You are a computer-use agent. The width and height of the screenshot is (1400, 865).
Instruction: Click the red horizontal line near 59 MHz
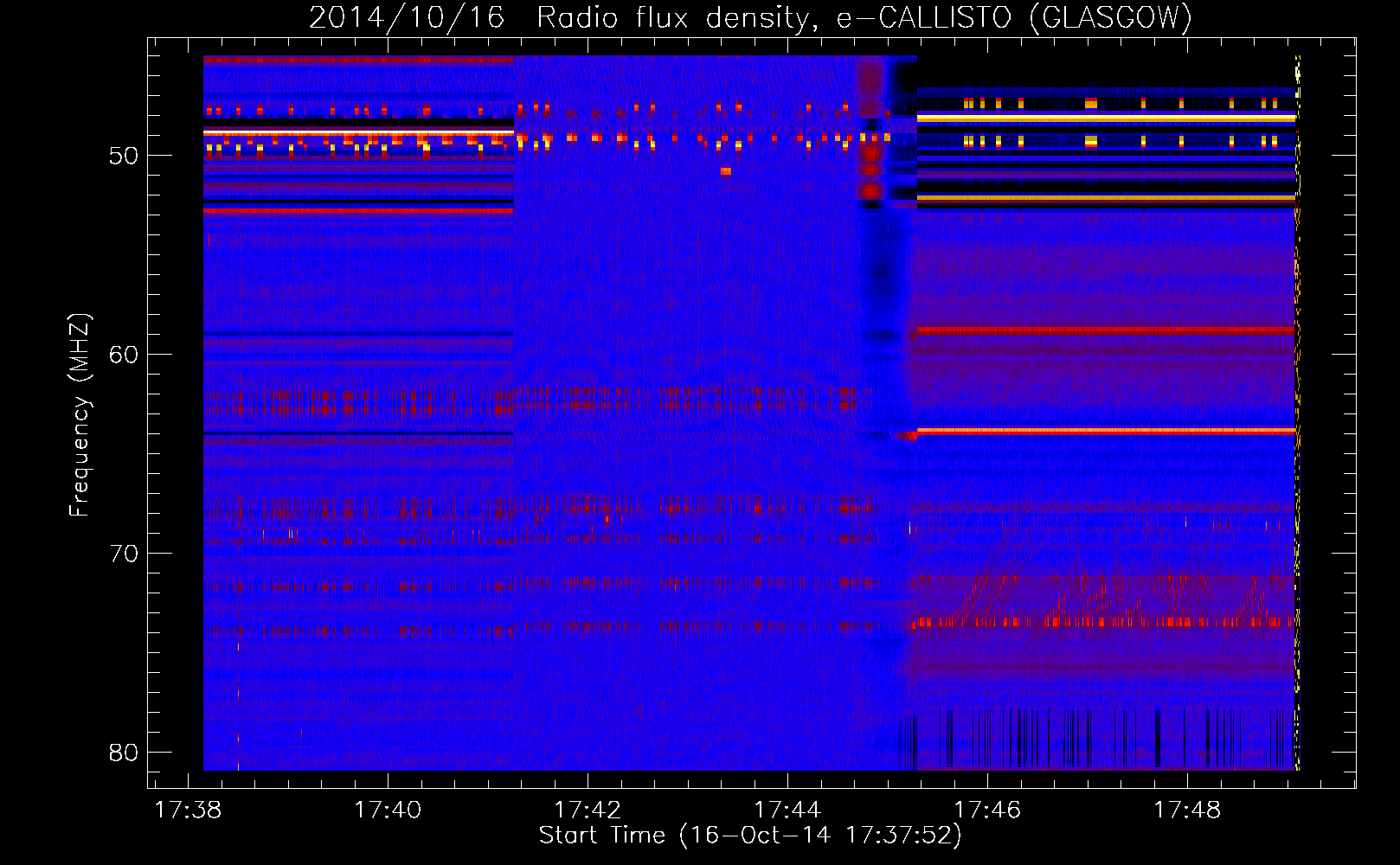pos(1106,330)
